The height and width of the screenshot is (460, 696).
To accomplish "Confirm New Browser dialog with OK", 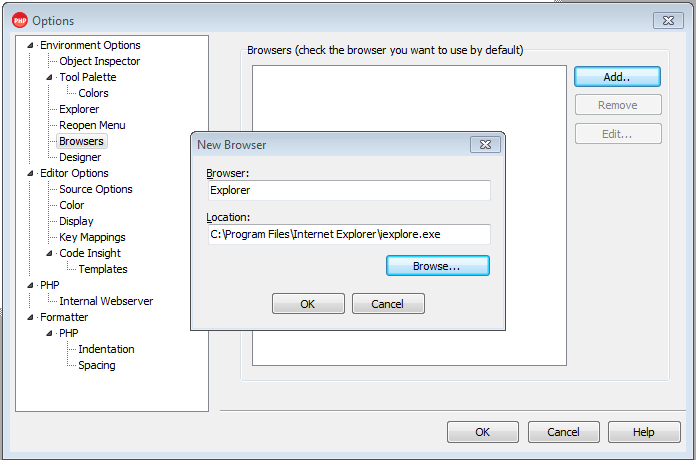I will point(308,304).
